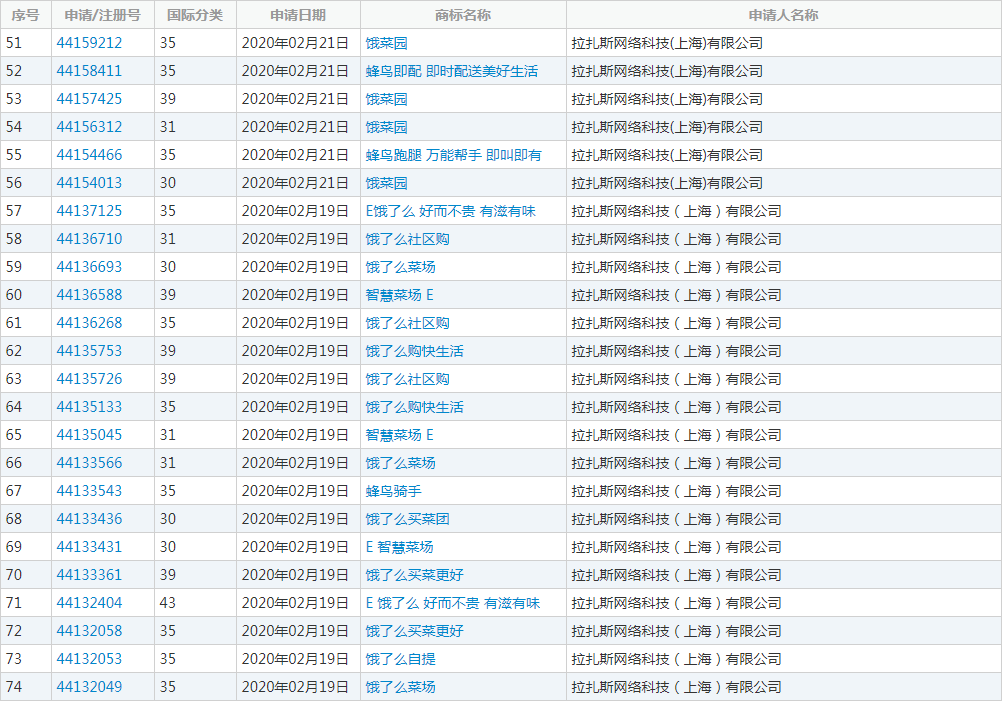This screenshot has height=701, width=1002.
Task: Open trademark 饿了么社区购 in row 61
Action: pyautogui.click(x=407, y=323)
